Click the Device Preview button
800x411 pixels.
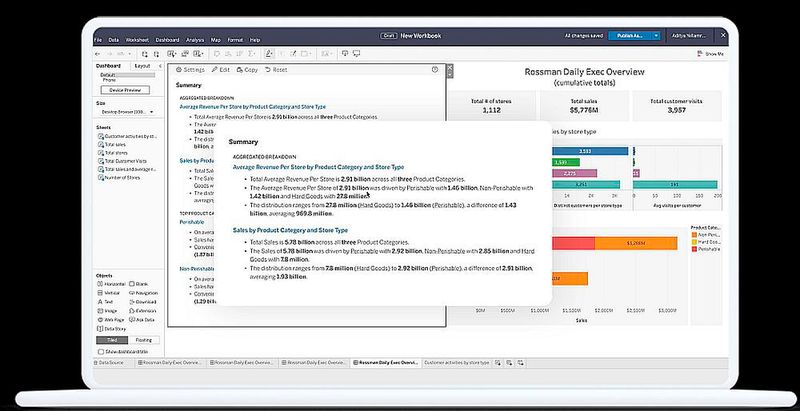[x=125, y=90]
